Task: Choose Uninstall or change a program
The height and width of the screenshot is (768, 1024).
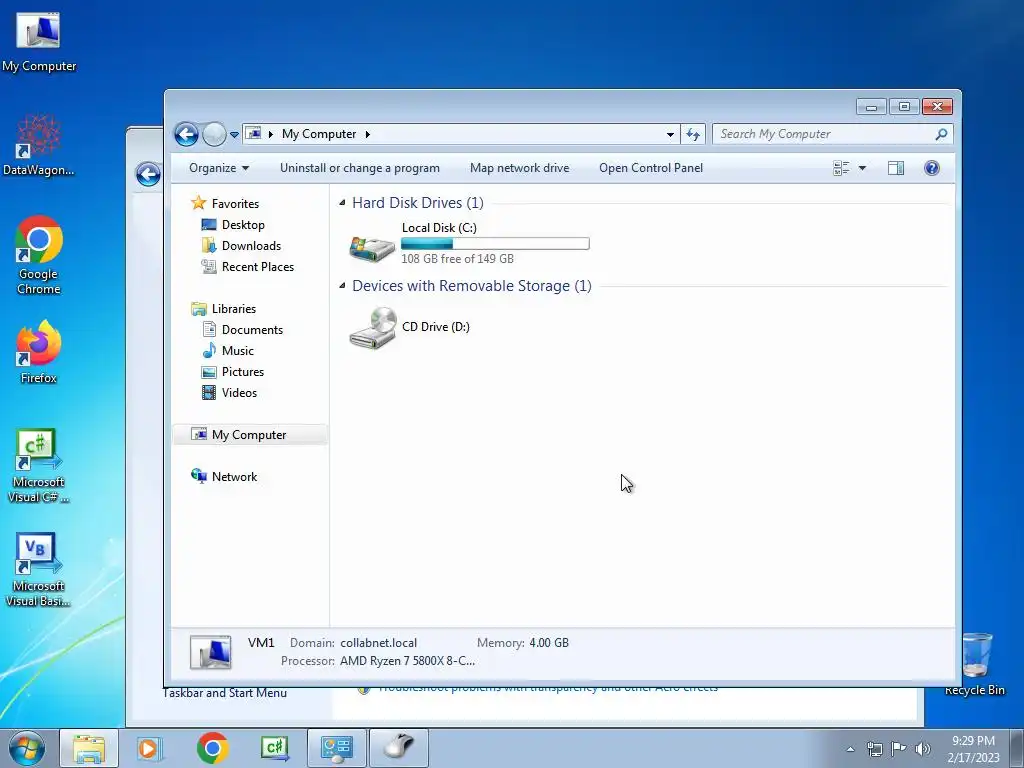Action: tap(360, 168)
